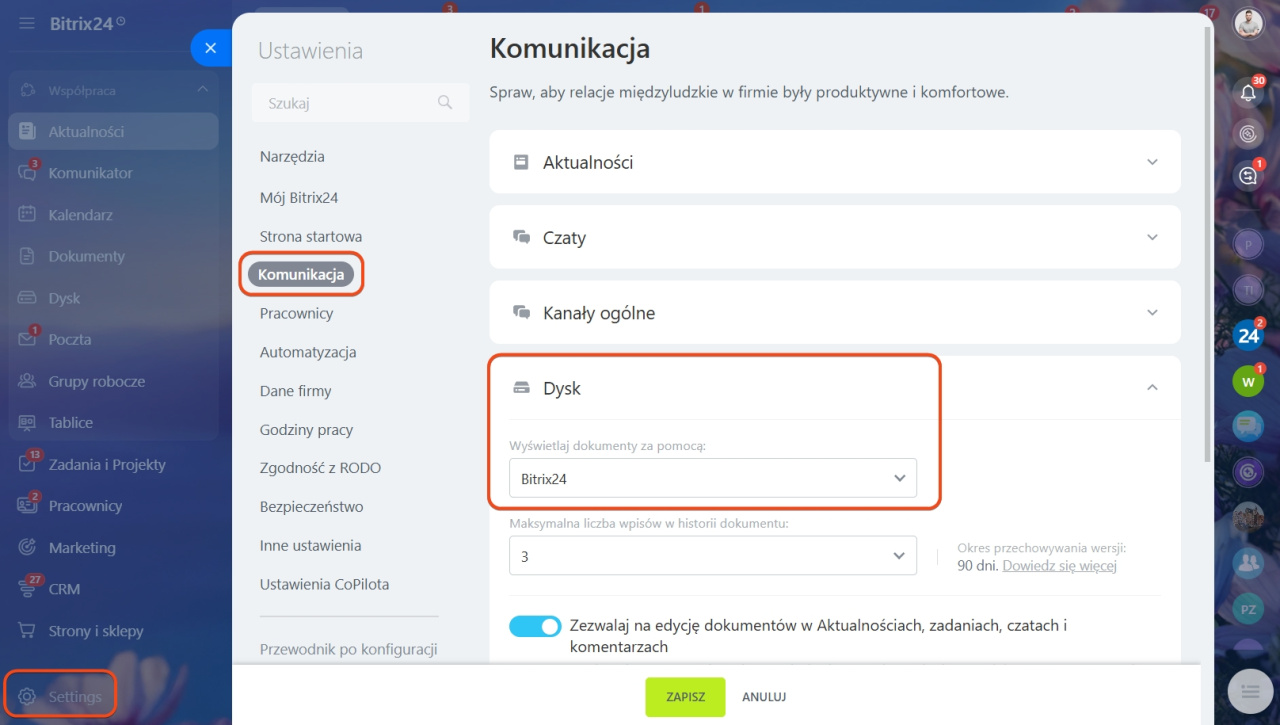Screen dimensions: 1280x725
Task: Expand the Czaty settings card chevron
Action: coord(1152,238)
